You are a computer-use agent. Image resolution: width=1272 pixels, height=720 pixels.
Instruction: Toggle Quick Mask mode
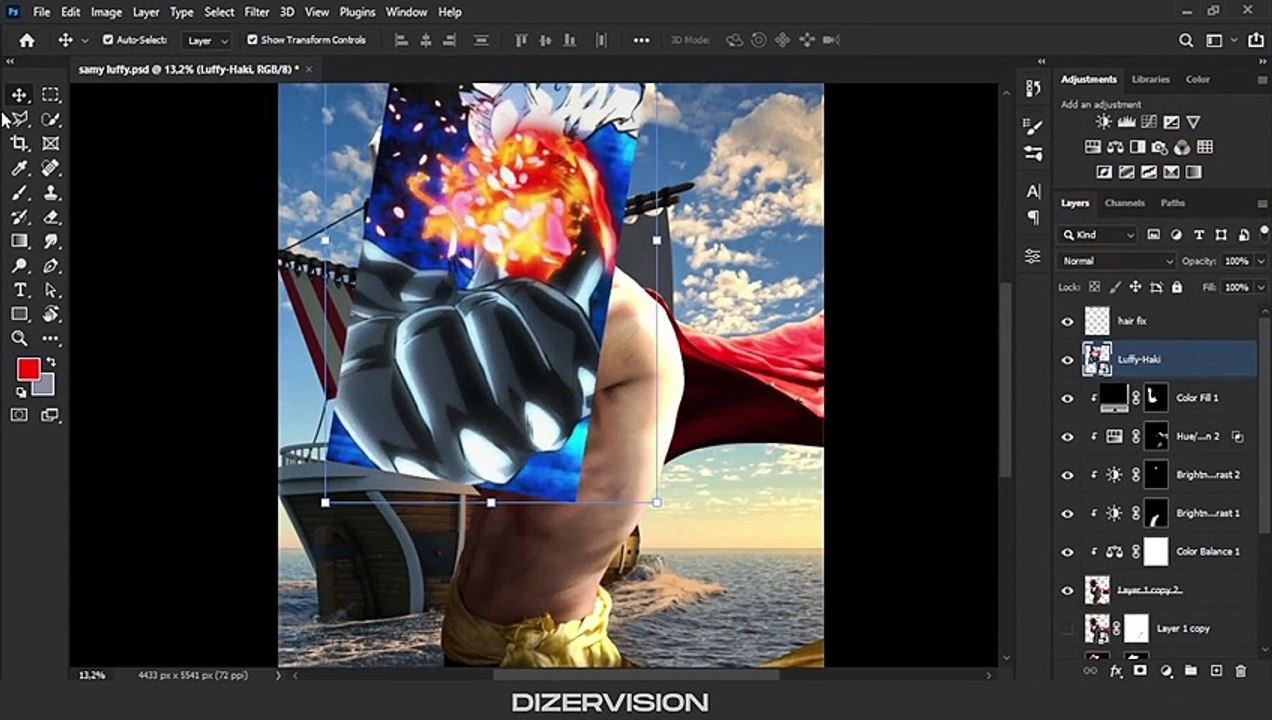pos(19,415)
